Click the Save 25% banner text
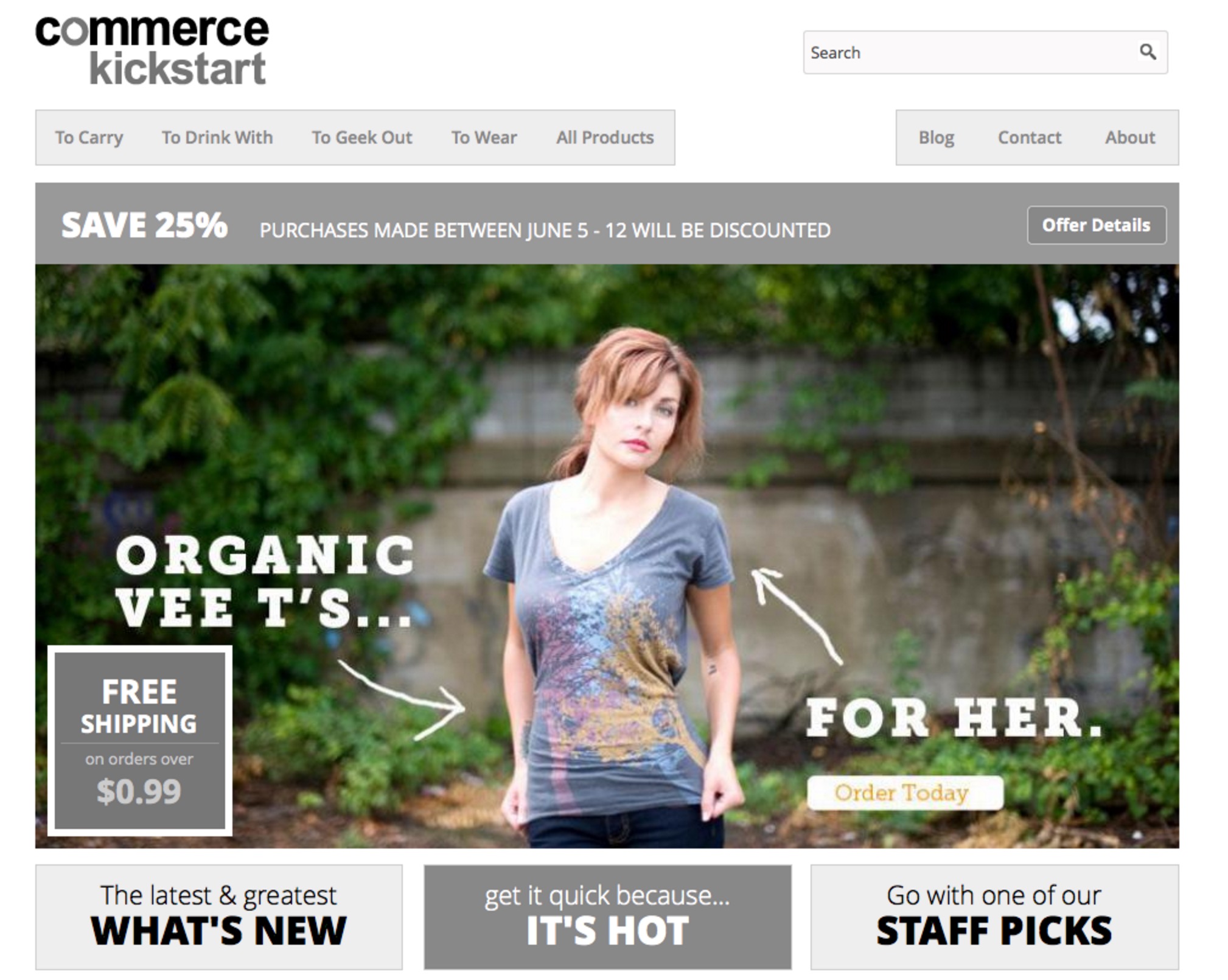This screenshot has width=1228, height=980. tap(144, 225)
